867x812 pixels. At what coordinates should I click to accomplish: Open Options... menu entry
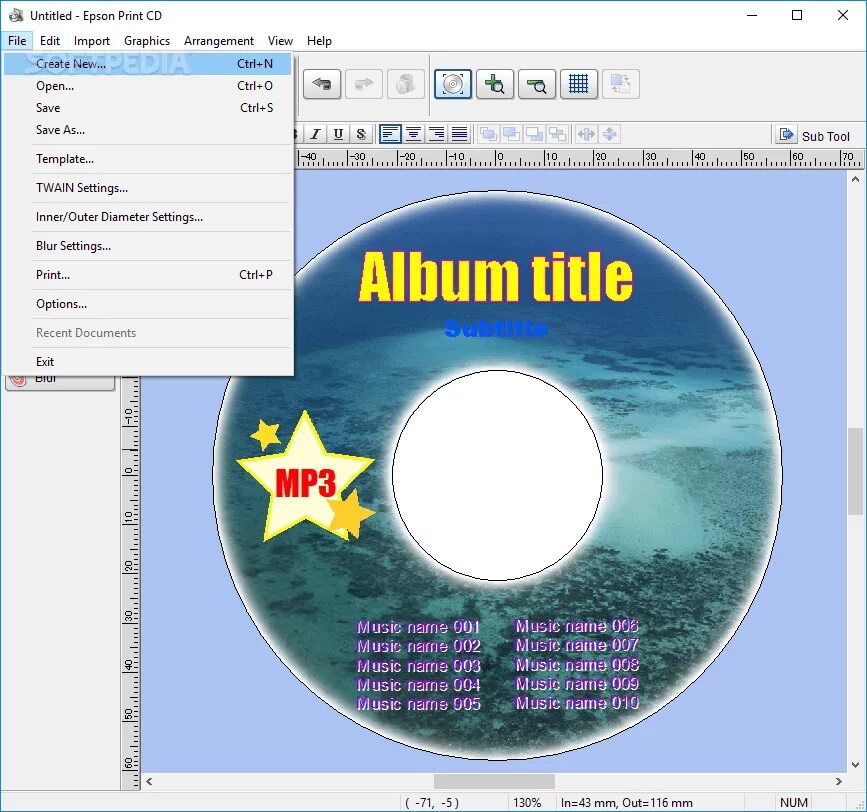pyautogui.click(x=148, y=304)
